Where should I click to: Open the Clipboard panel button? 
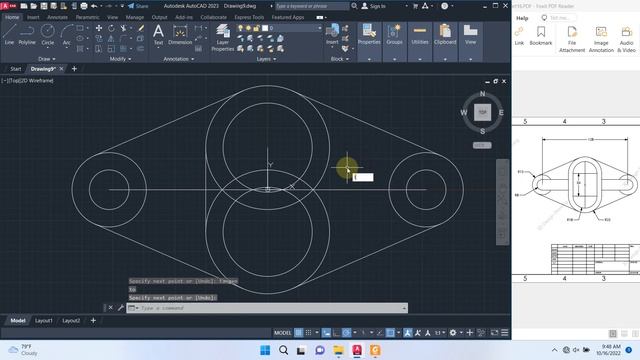(x=445, y=34)
